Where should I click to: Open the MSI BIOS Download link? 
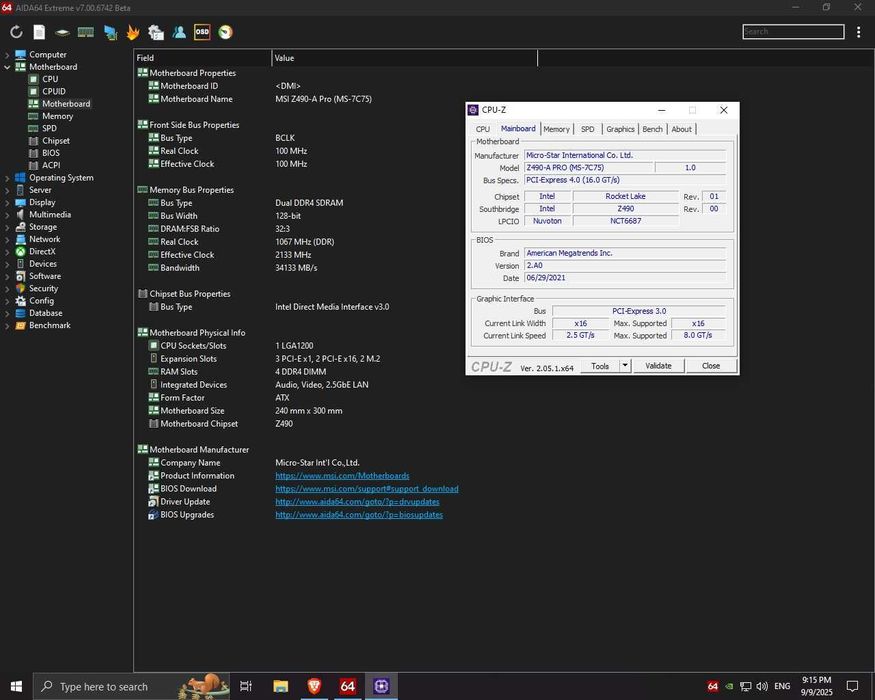pos(366,489)
